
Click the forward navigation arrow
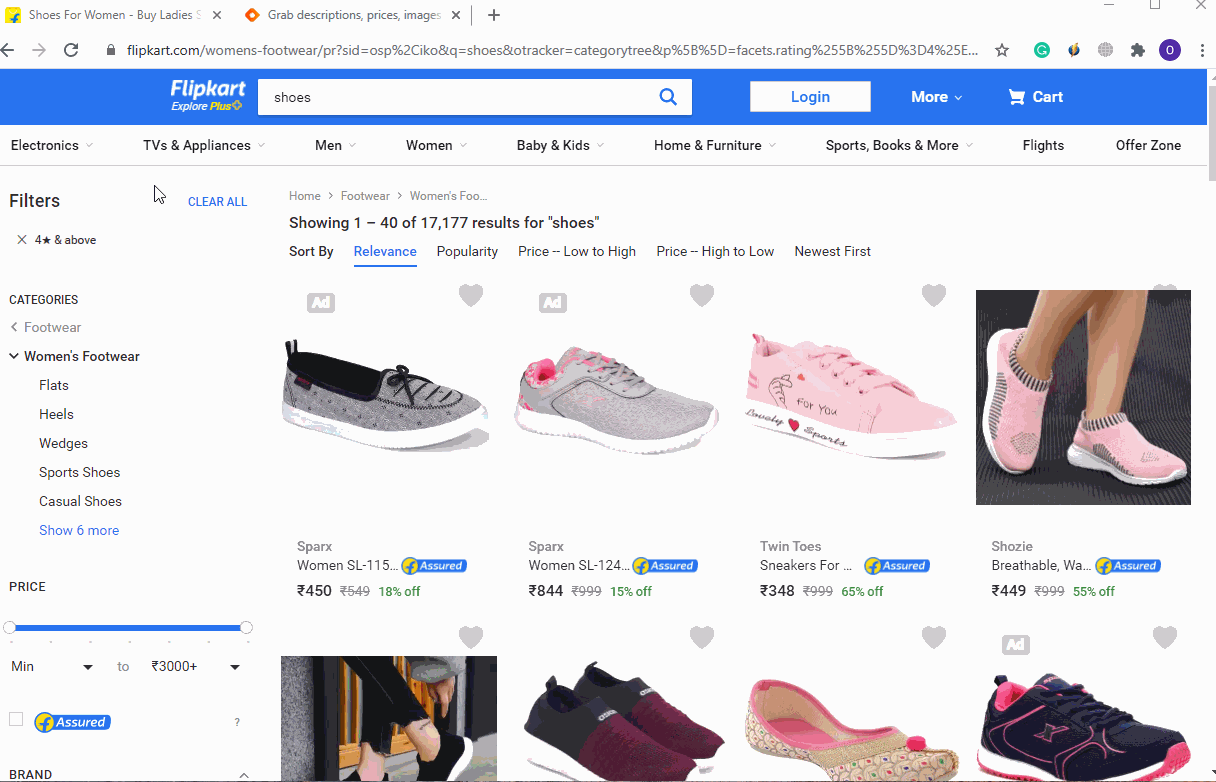coord(39,50)
